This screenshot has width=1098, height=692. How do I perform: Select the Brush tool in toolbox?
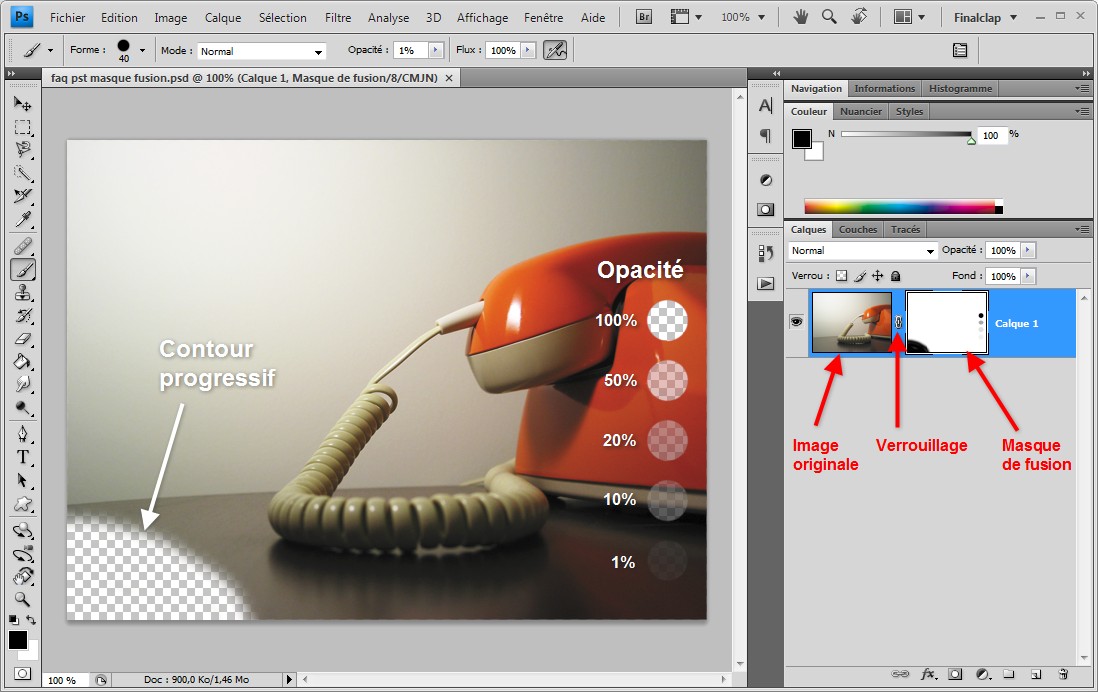point(22,270)
